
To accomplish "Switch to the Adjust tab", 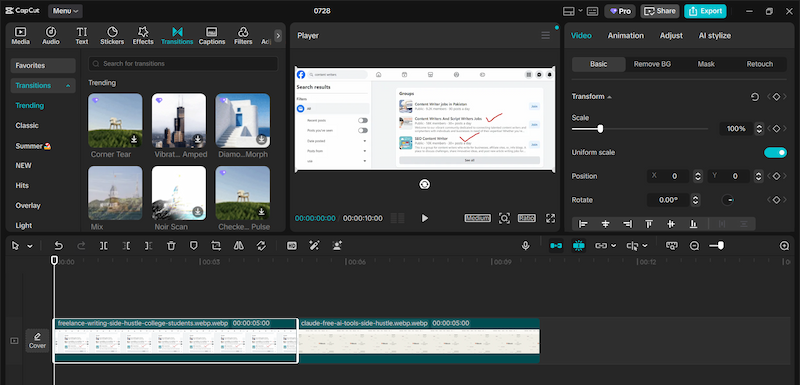I will pyautogui.click(x=671, y=36).
